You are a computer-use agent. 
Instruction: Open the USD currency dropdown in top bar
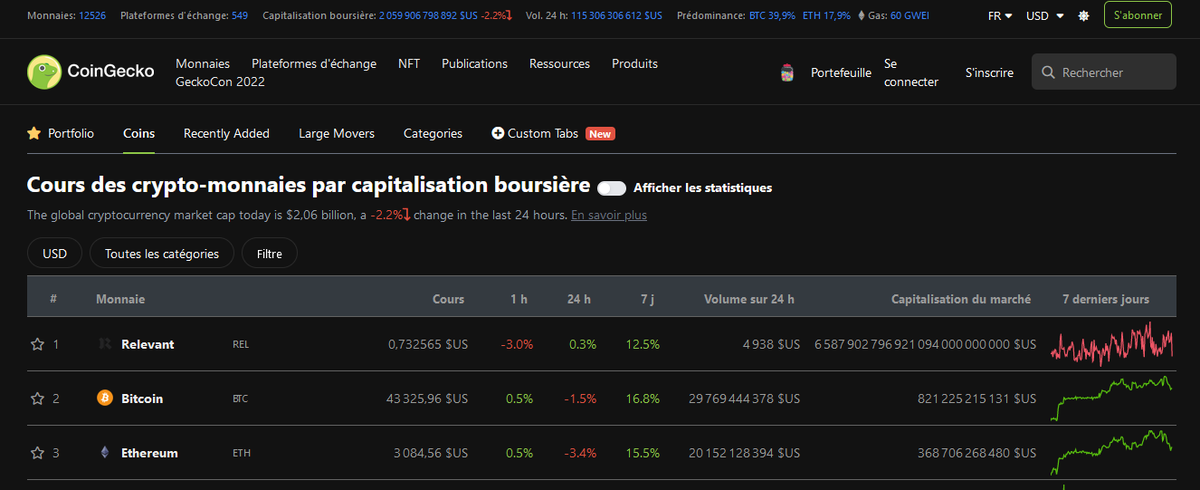point(1045,16)
